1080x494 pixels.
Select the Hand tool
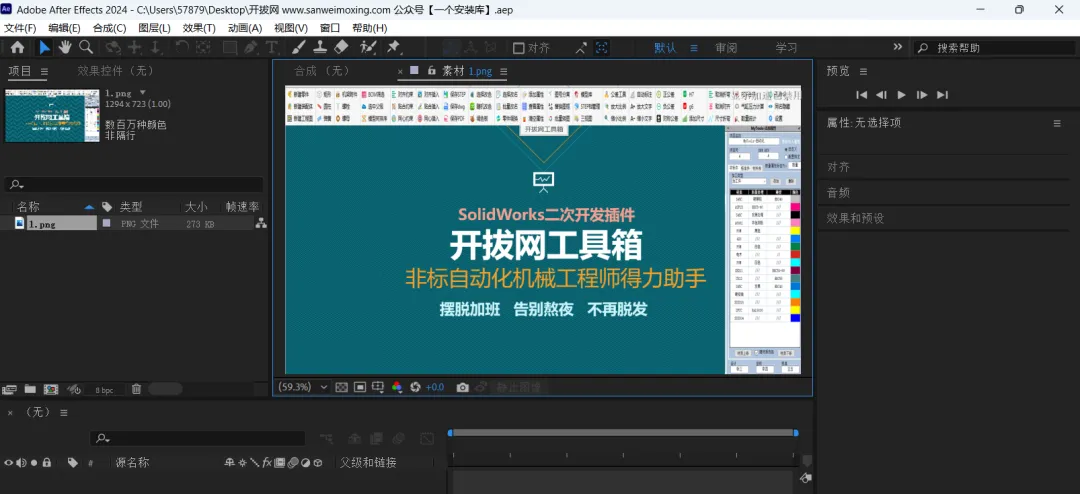(65, 48)
